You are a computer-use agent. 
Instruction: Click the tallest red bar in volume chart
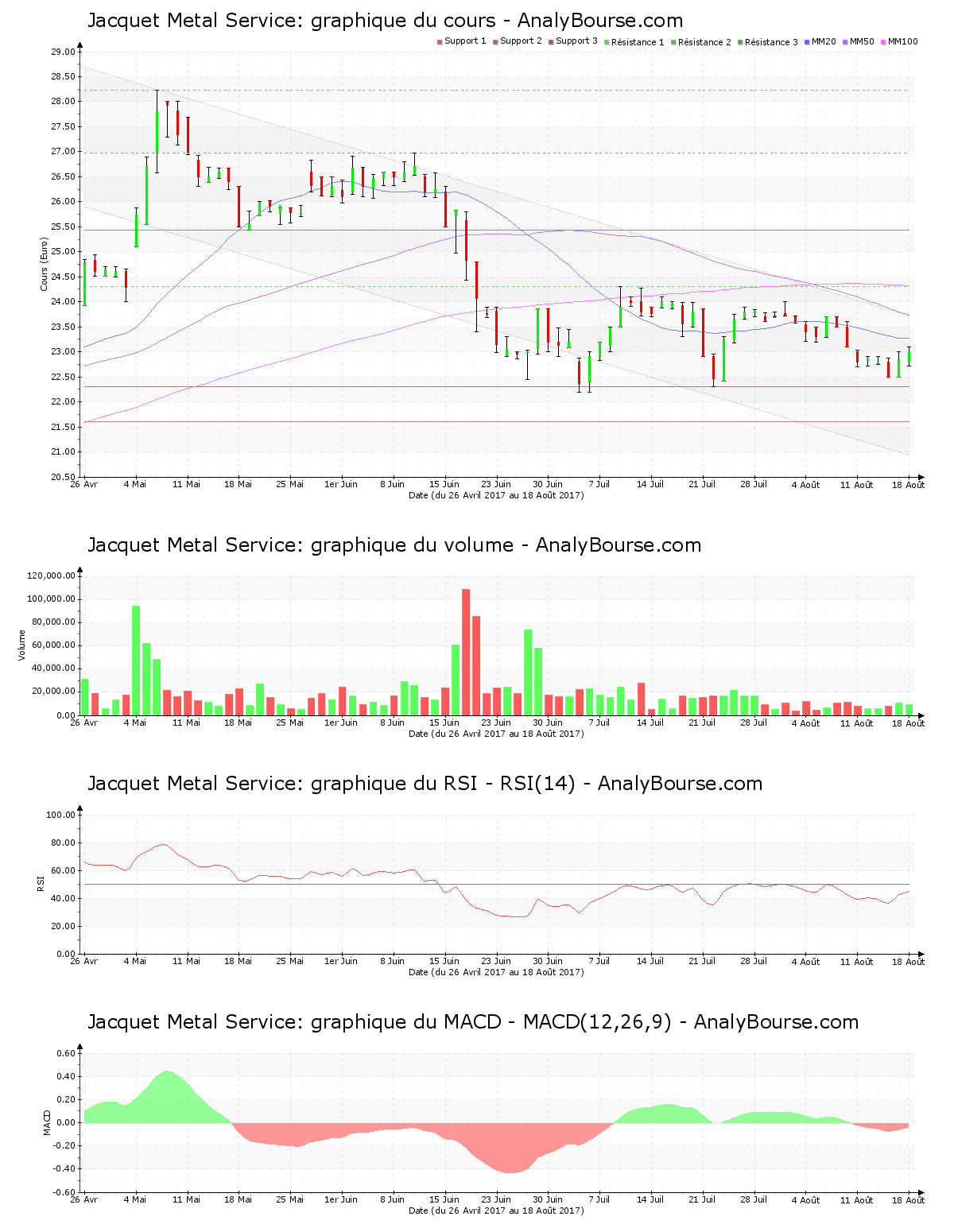(x=466, y=652)
